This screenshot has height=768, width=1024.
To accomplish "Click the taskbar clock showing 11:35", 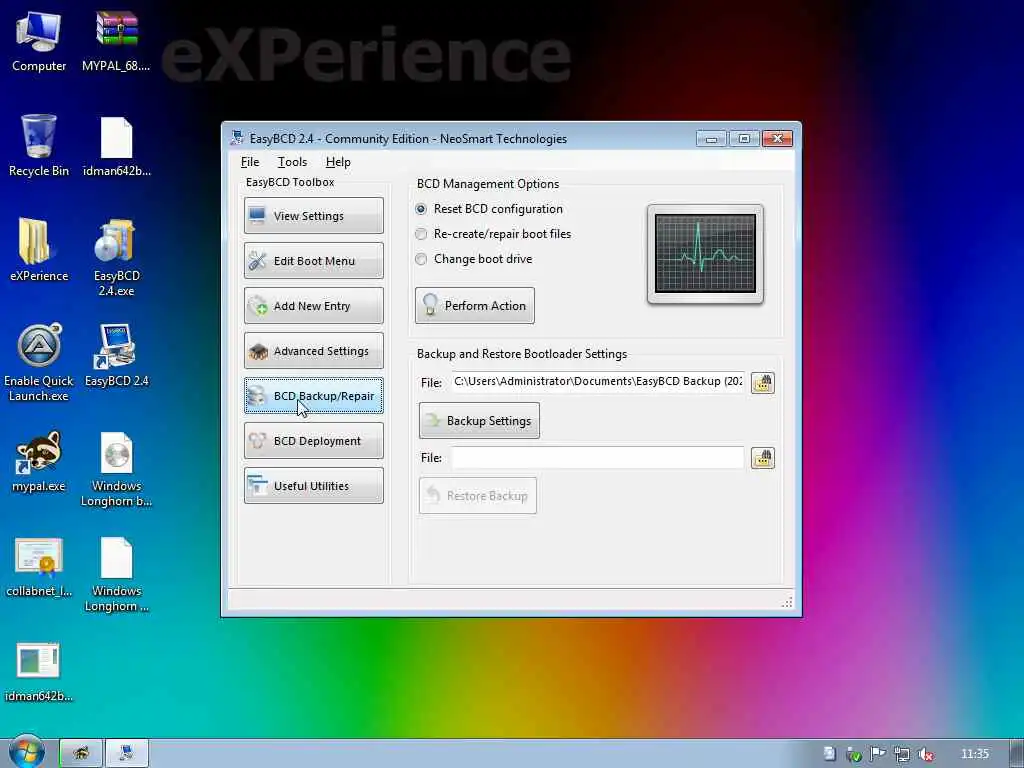I will click(x=974, y=754).
